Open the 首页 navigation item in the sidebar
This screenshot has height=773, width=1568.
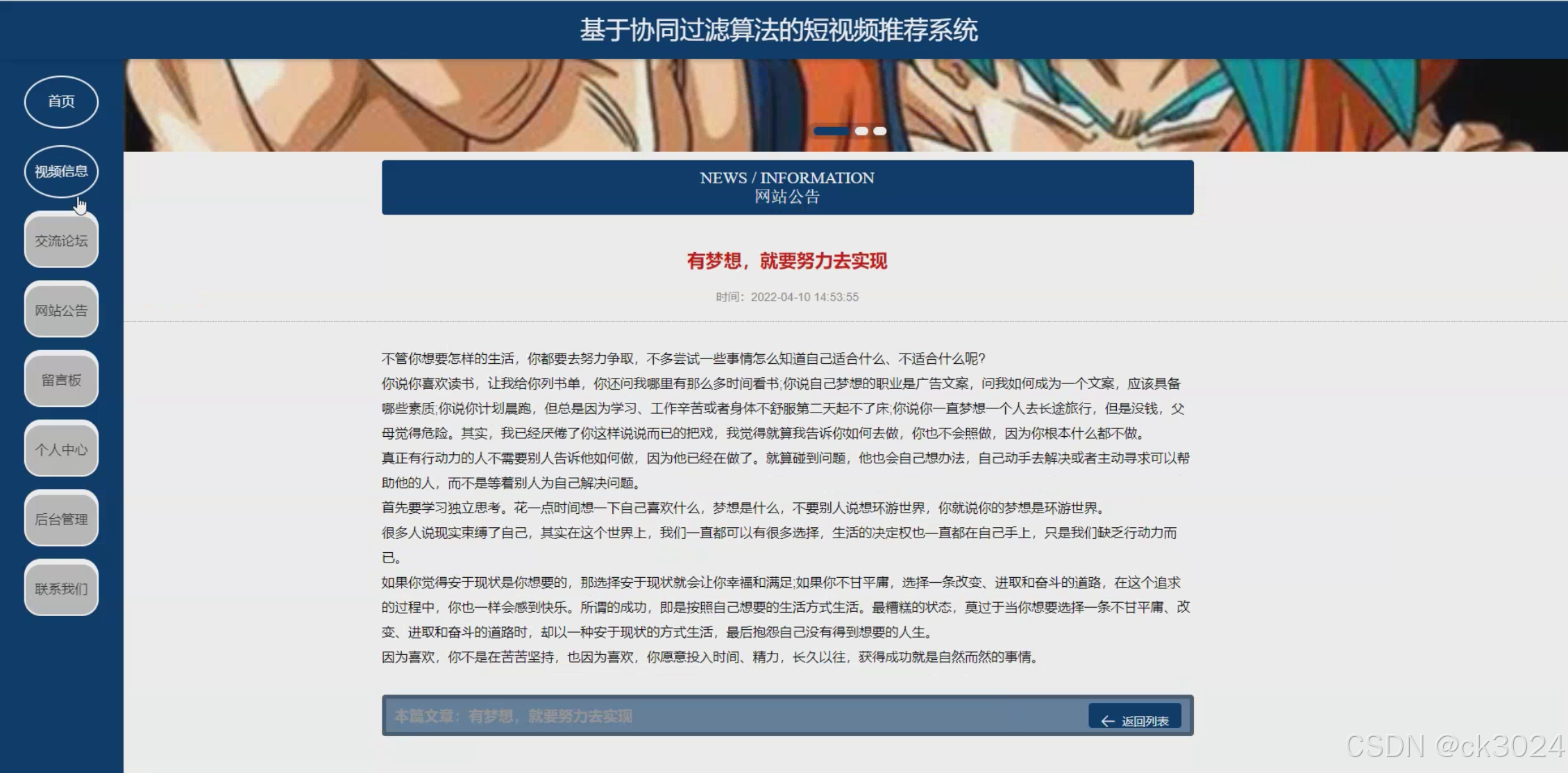[x=60, y=101]
